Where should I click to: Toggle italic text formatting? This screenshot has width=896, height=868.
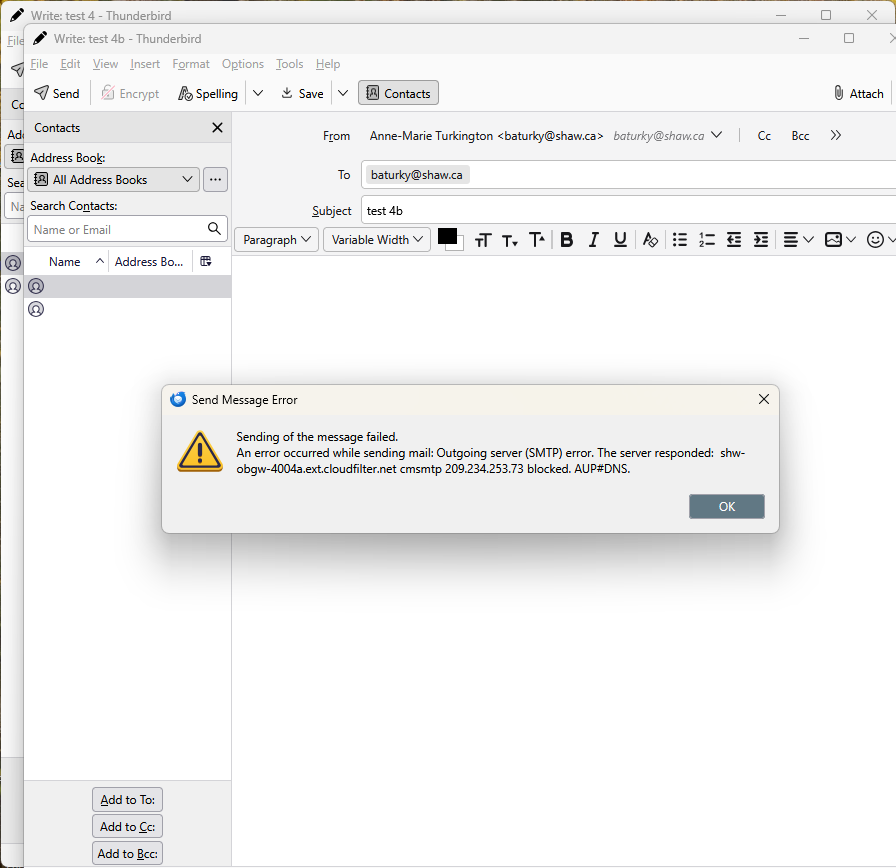(x=594, y=240)
